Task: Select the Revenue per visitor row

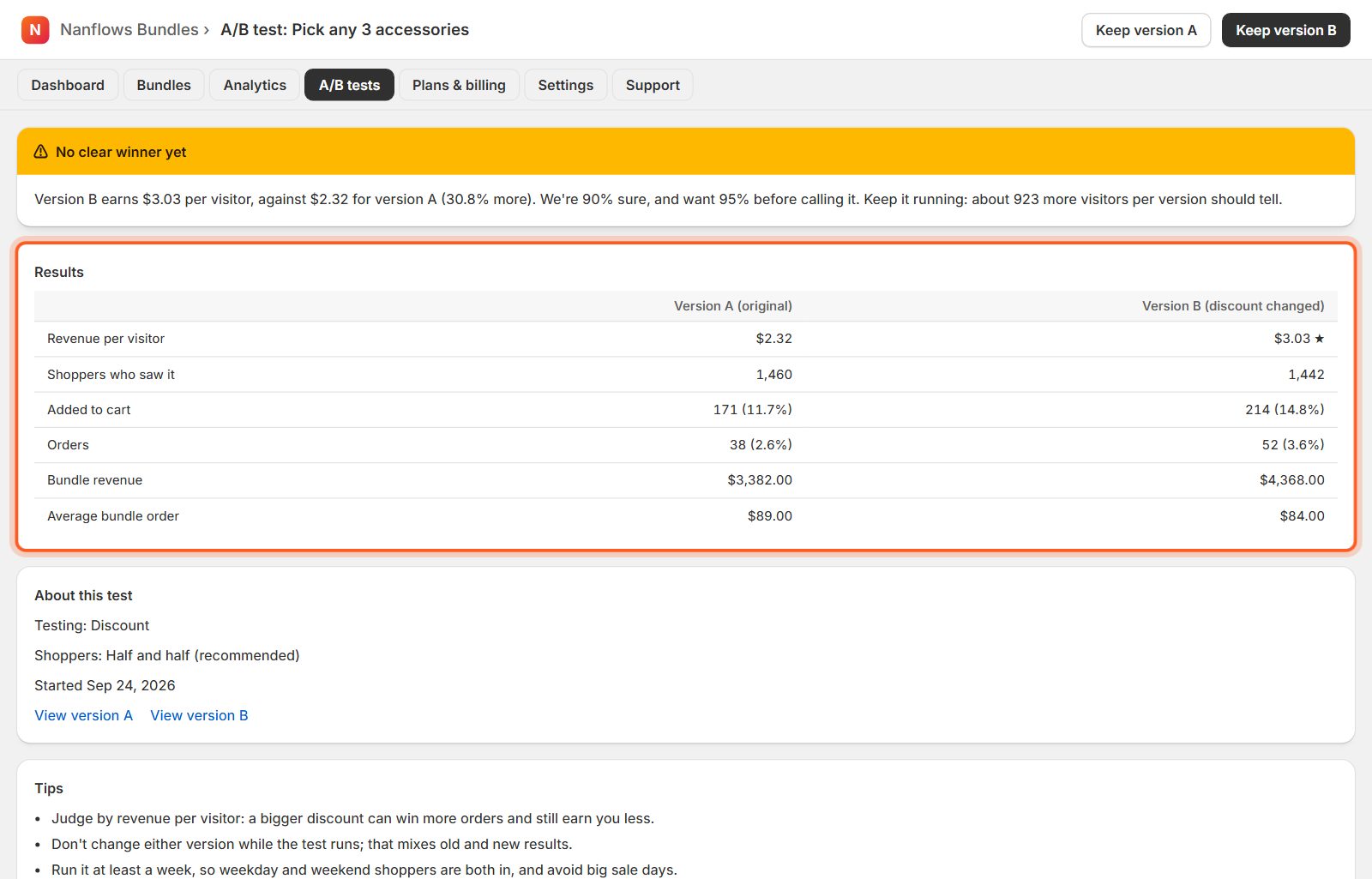Action: pos(686,339)
